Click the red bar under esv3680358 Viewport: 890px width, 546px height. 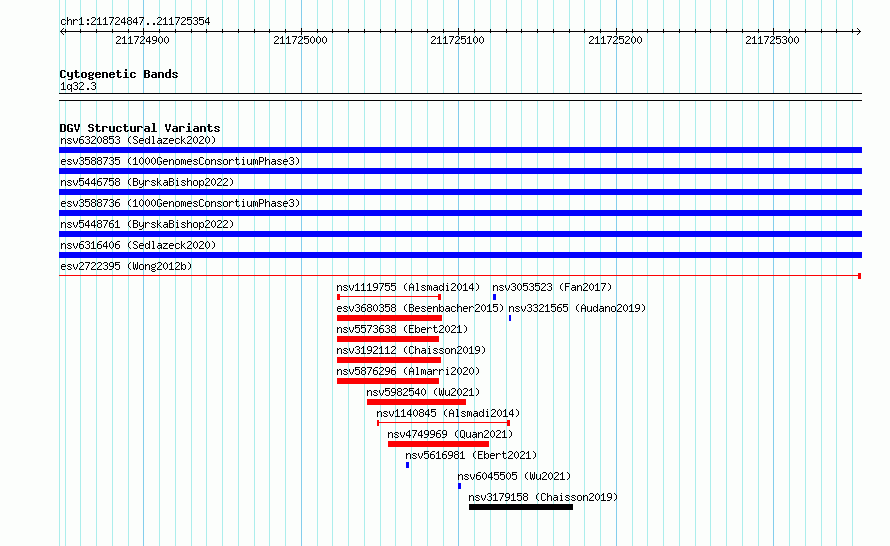389,318
